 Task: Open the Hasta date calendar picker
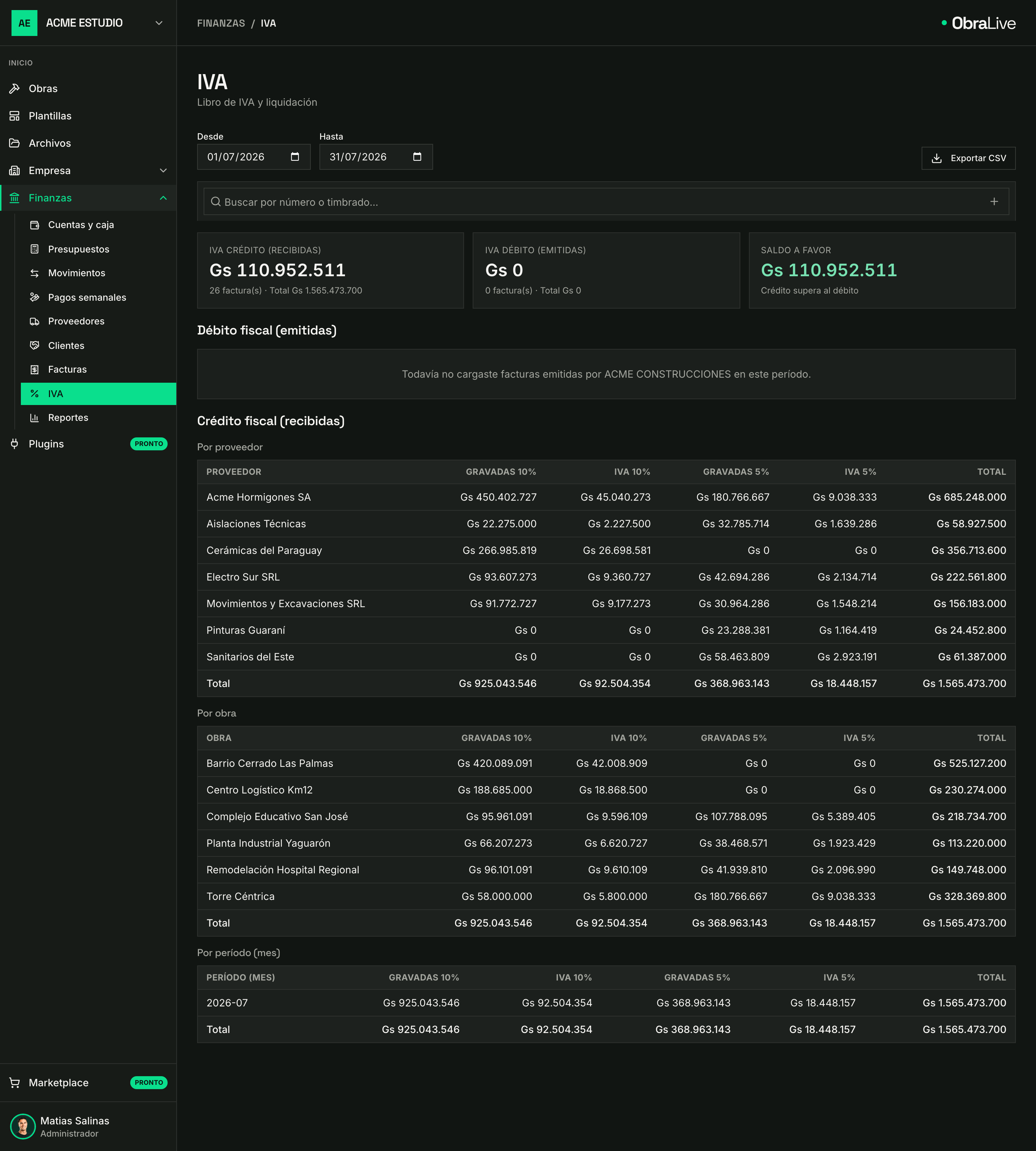tap(417, 156)
